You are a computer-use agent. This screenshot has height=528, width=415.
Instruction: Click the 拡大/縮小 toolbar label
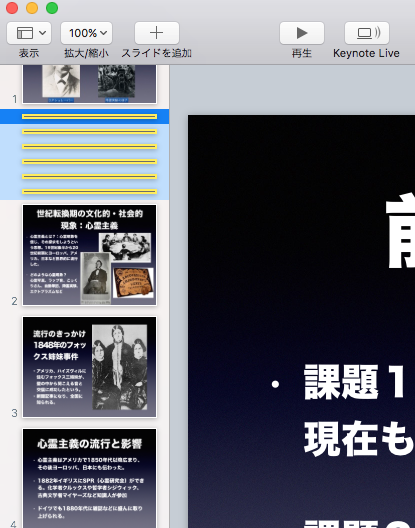click(x=87, y=53)
